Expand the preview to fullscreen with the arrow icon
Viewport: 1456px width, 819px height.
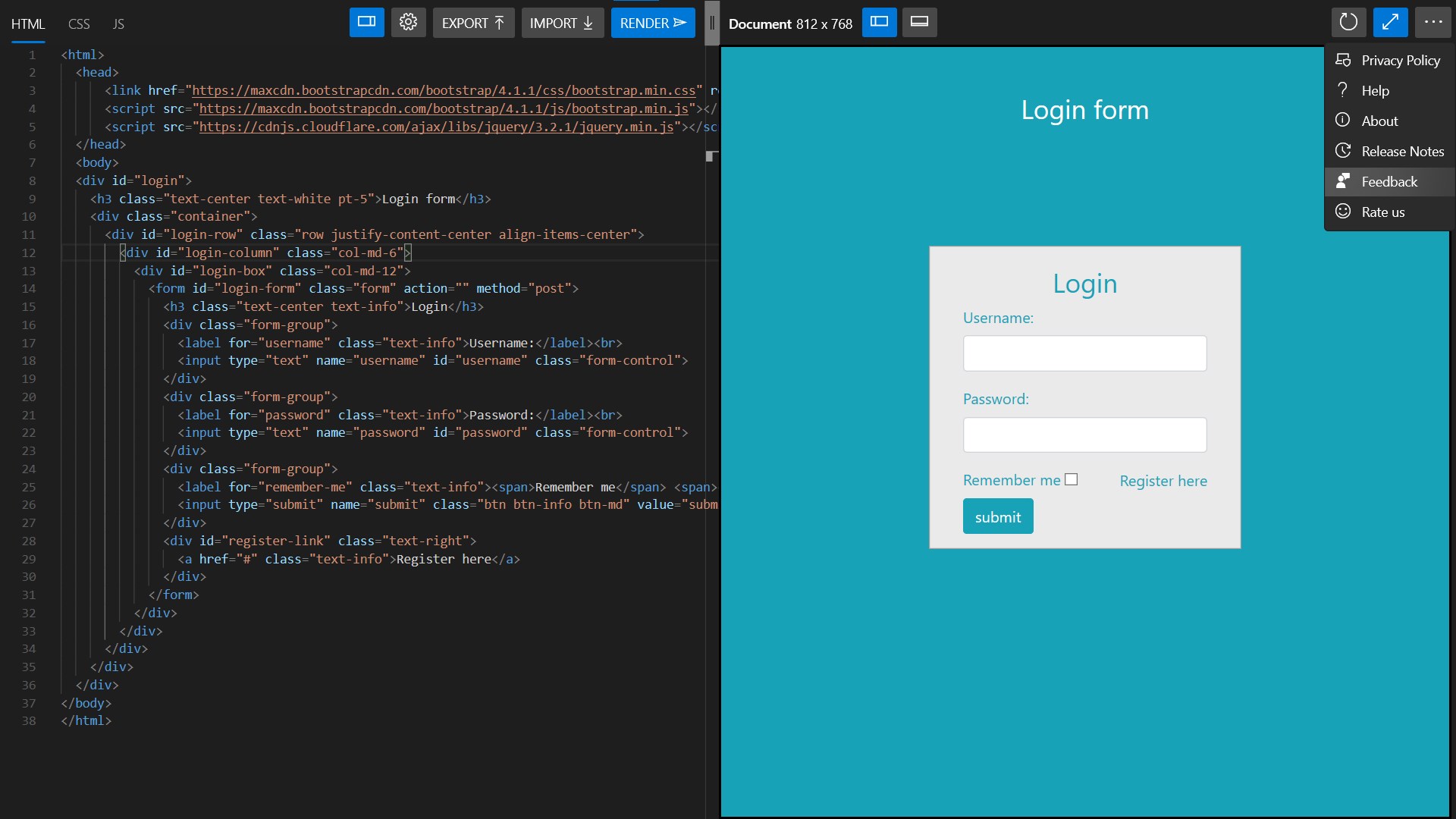[x=1389, y=23]
